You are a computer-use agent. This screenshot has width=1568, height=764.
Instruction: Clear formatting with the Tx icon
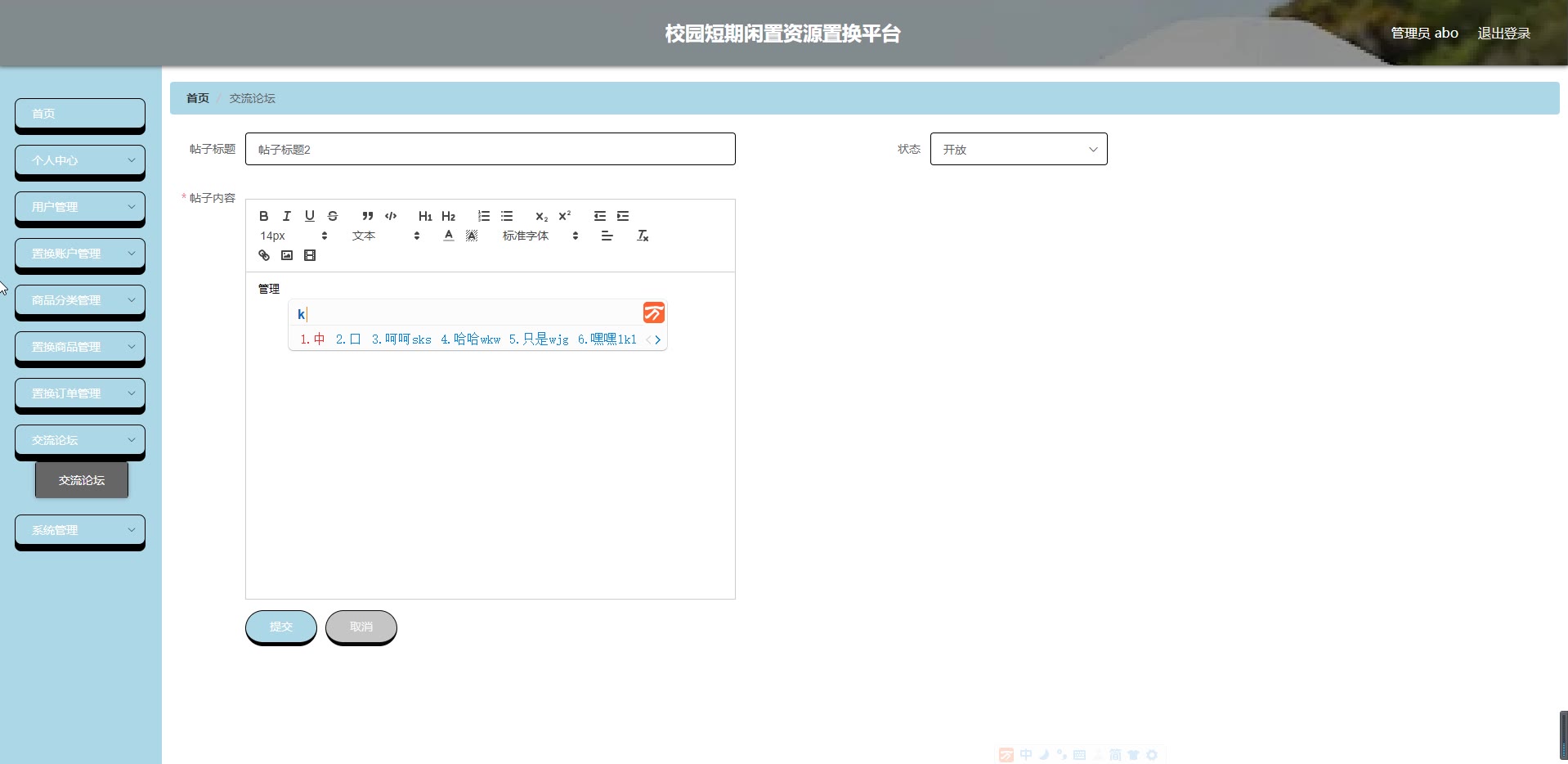643,236
